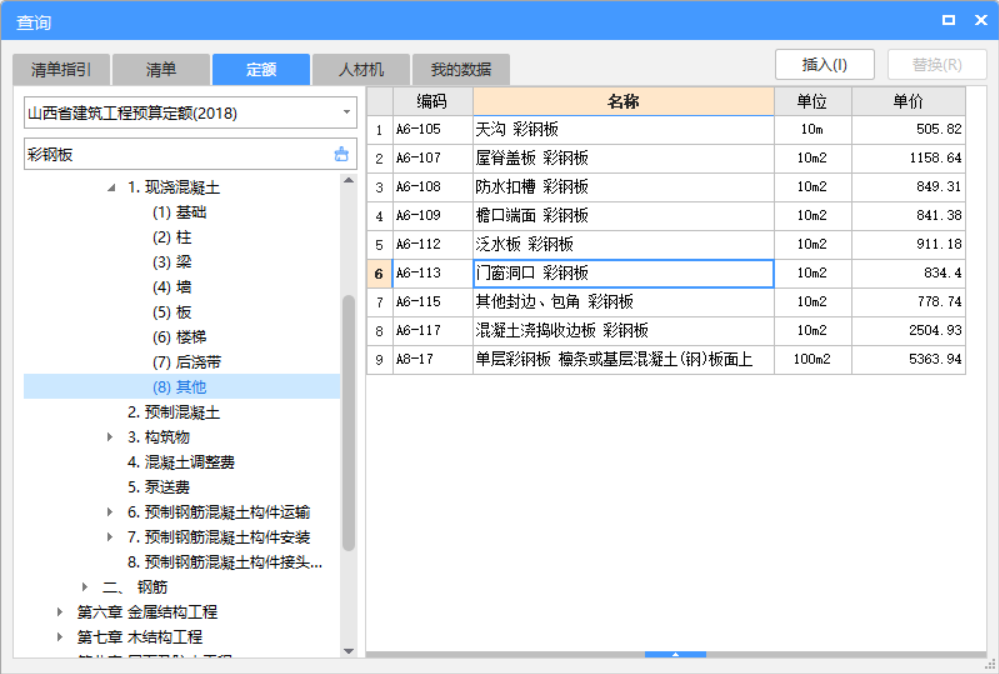Open the 山西省建筑工程预算定额(2018) dropdown

pyautogui.click(x=347, y=113)
